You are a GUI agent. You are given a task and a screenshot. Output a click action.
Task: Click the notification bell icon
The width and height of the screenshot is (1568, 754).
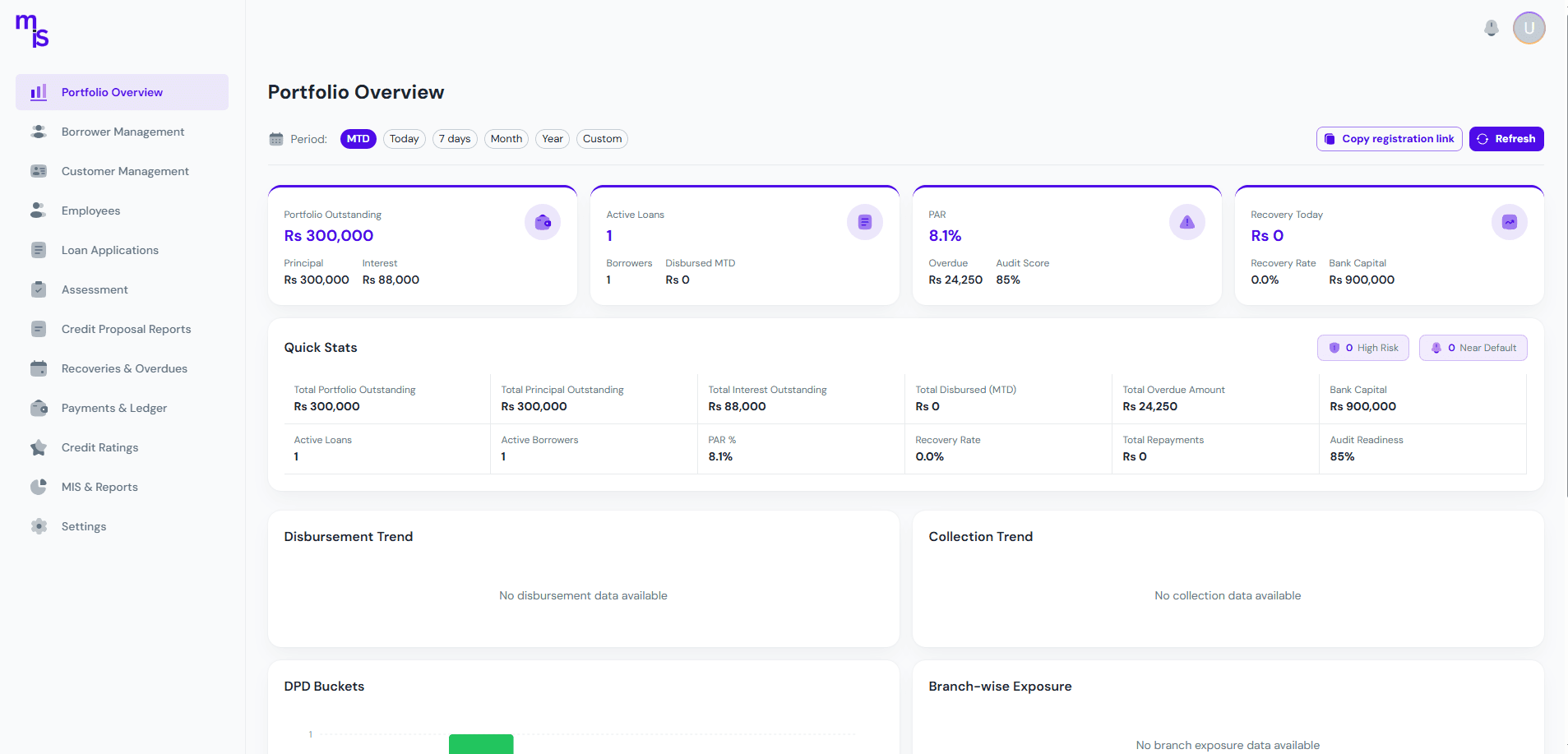[1491, 28]
